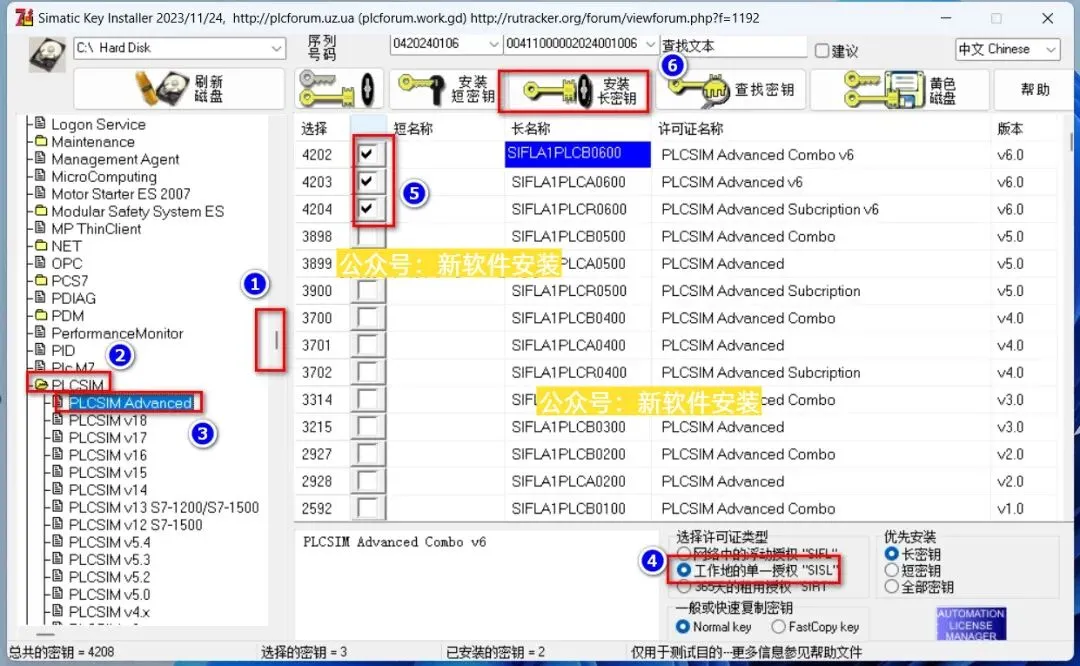Select cell SIFLA1PLCB0600

(577, 154)
